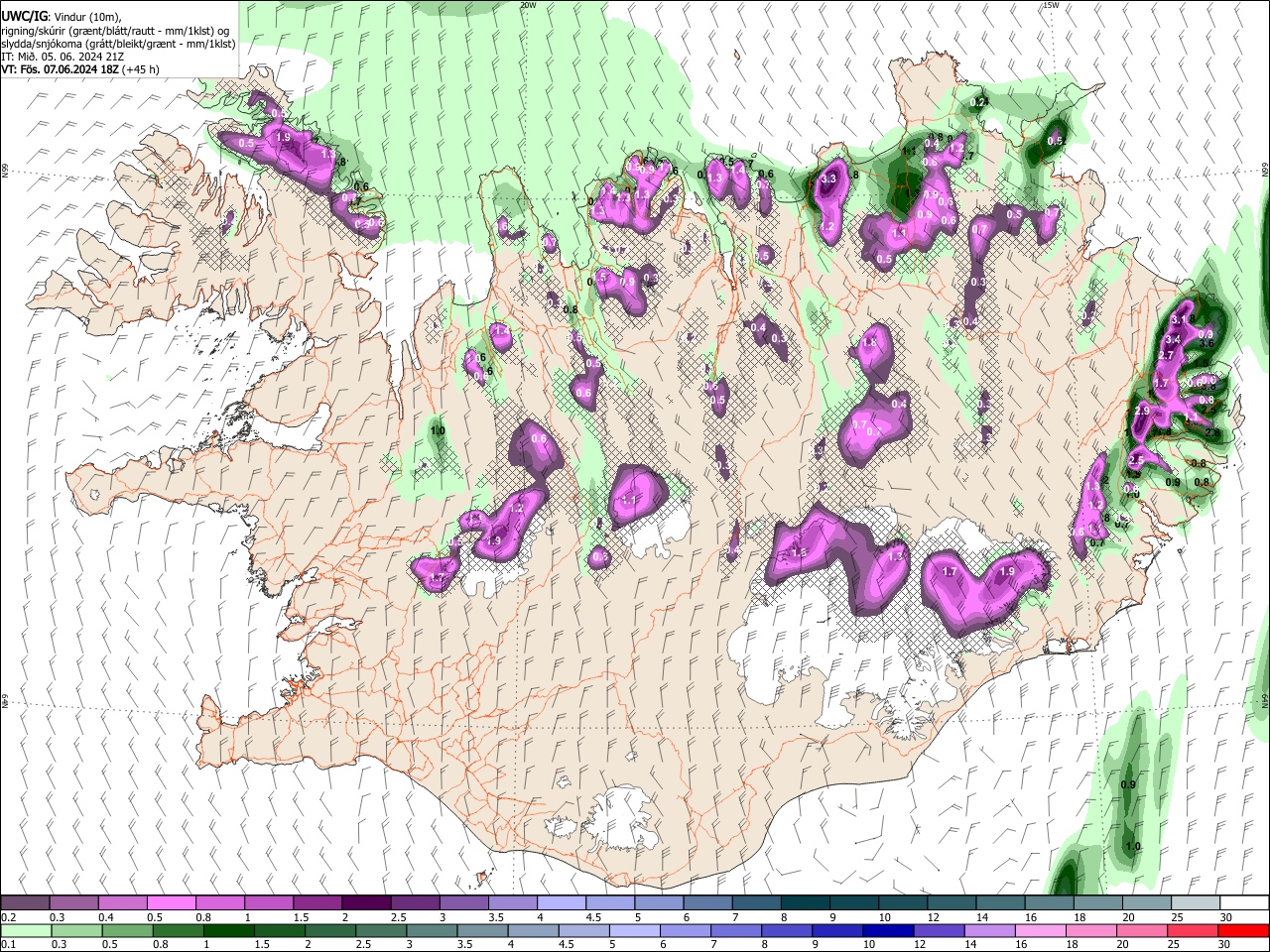
Task: Click the 3.1 precipitation value on the map
Action: [x=1179, y=320]
